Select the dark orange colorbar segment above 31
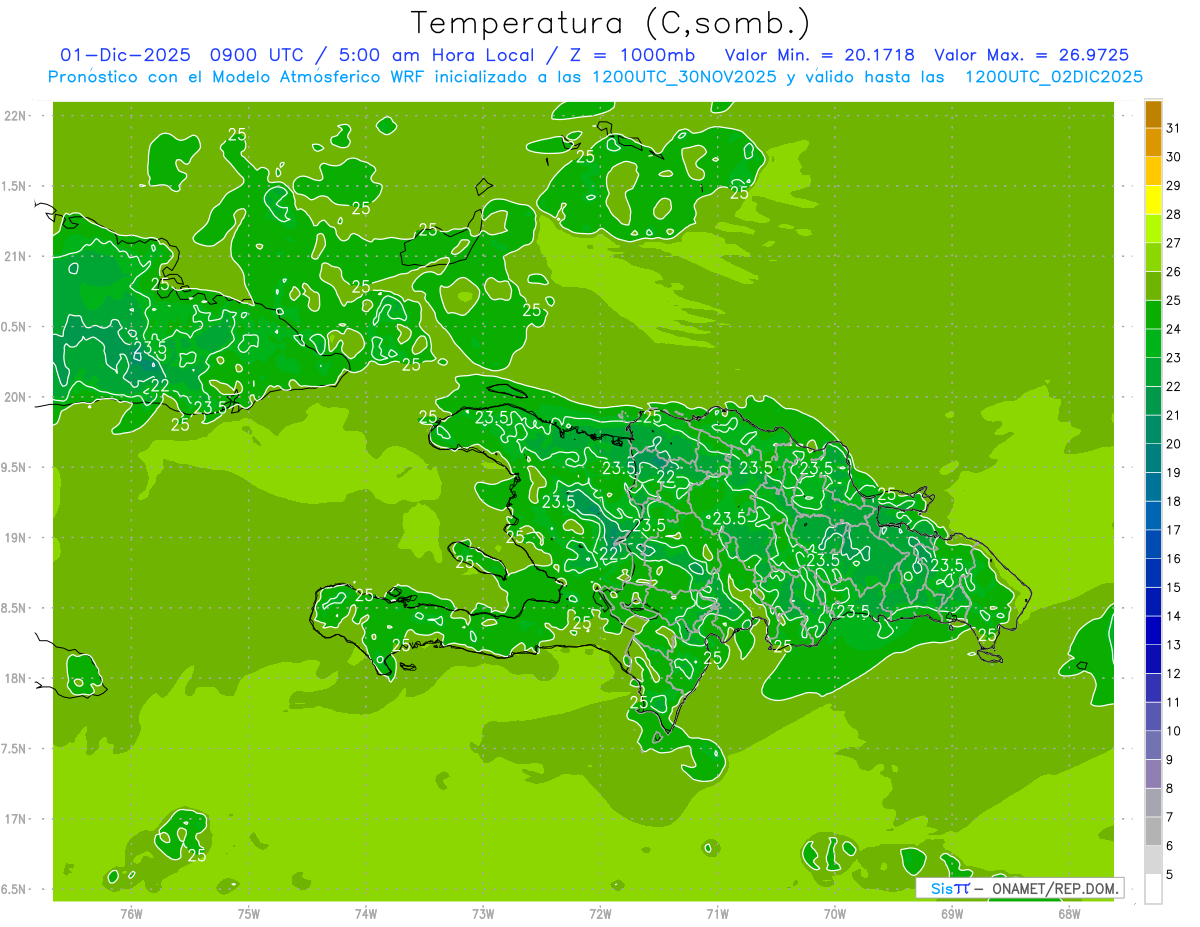The height and width of the screenshot is (927, 1200). [1153, 115]
